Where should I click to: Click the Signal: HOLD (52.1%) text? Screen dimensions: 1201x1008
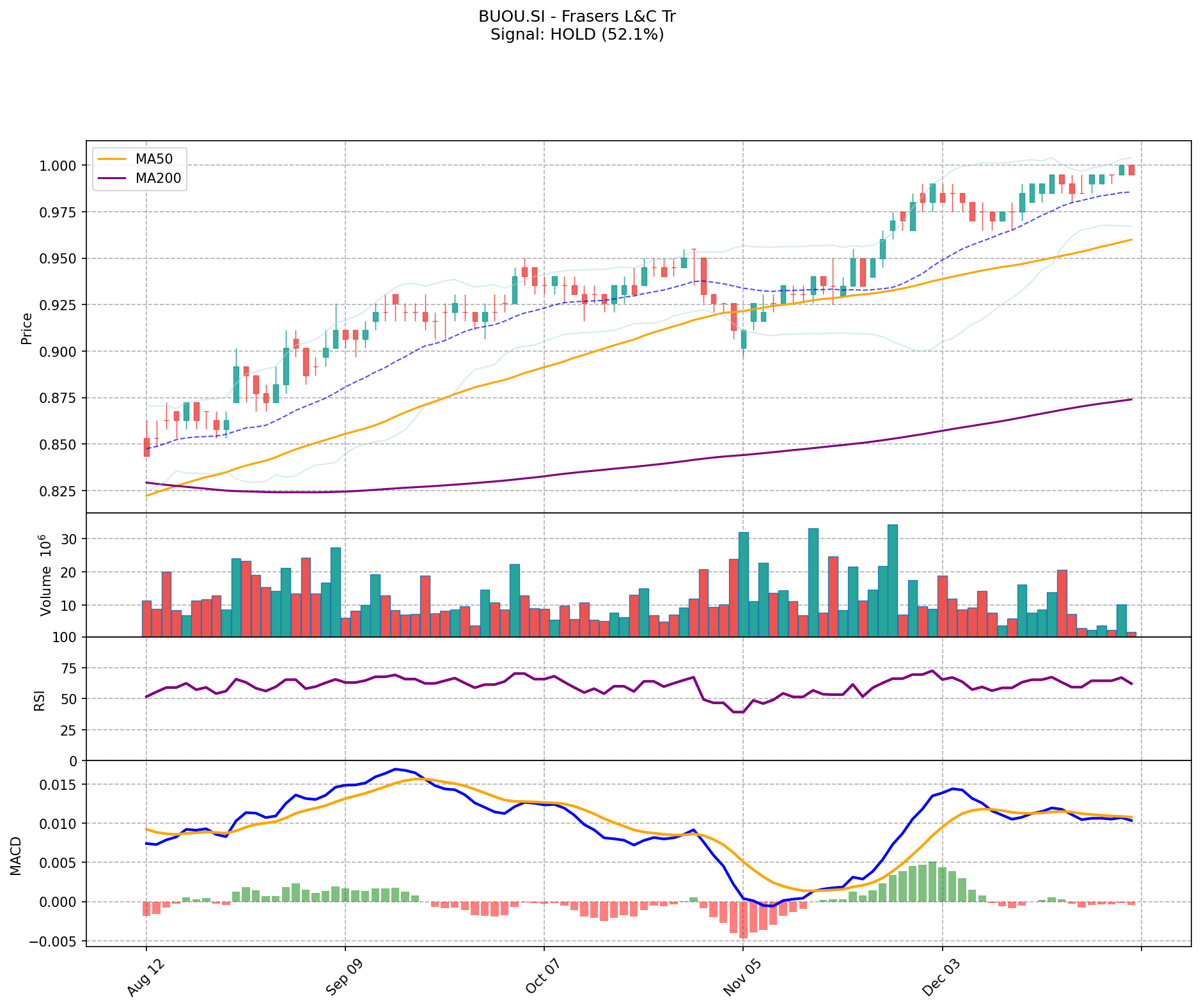click(577, 35)
